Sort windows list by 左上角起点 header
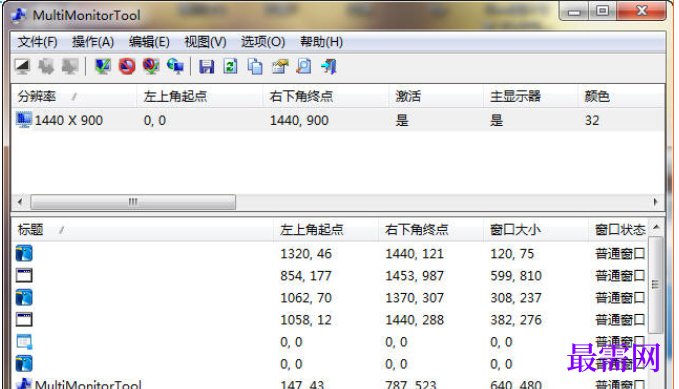This screenshot has width=679, height=389. (x=326, y=229)
